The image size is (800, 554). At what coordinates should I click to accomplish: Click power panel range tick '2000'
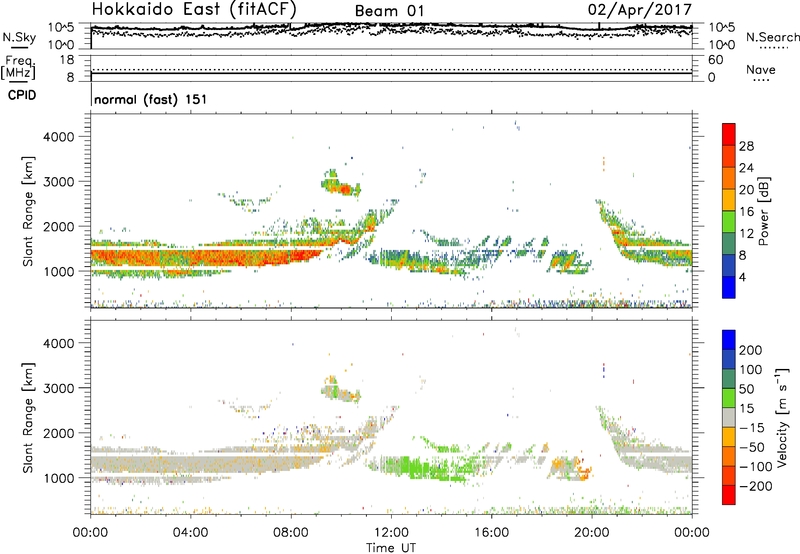tap(58, 226)
